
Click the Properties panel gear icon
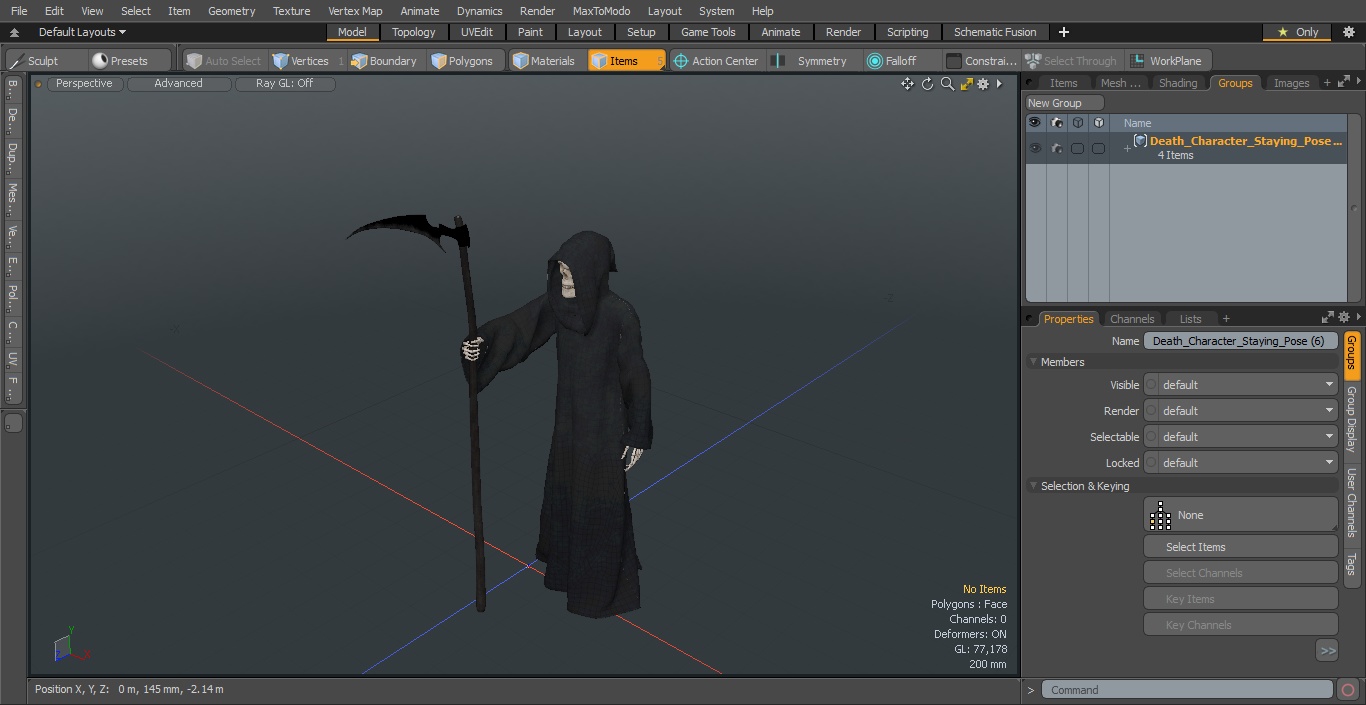(x=1343, y=317)
